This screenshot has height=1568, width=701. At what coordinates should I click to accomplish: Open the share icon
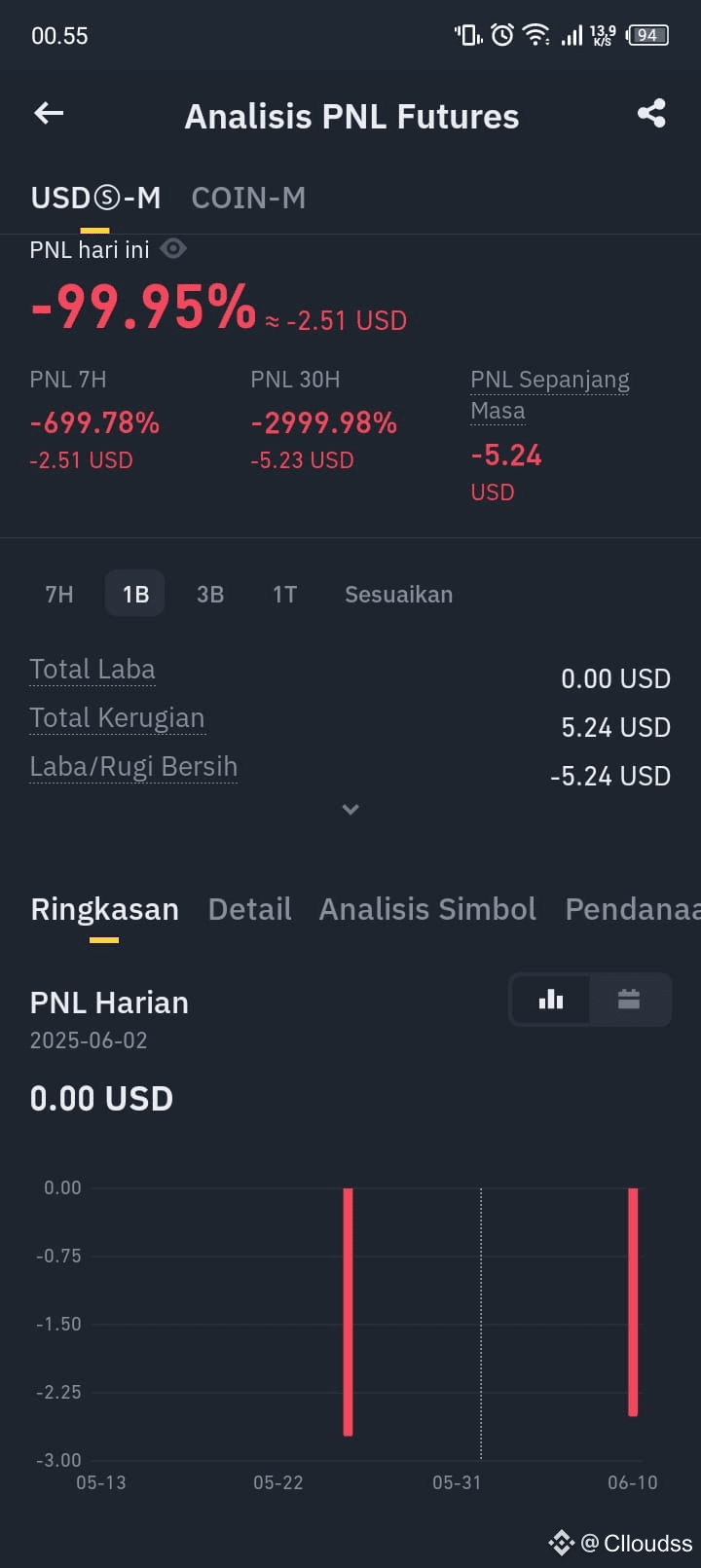(651, 114)
